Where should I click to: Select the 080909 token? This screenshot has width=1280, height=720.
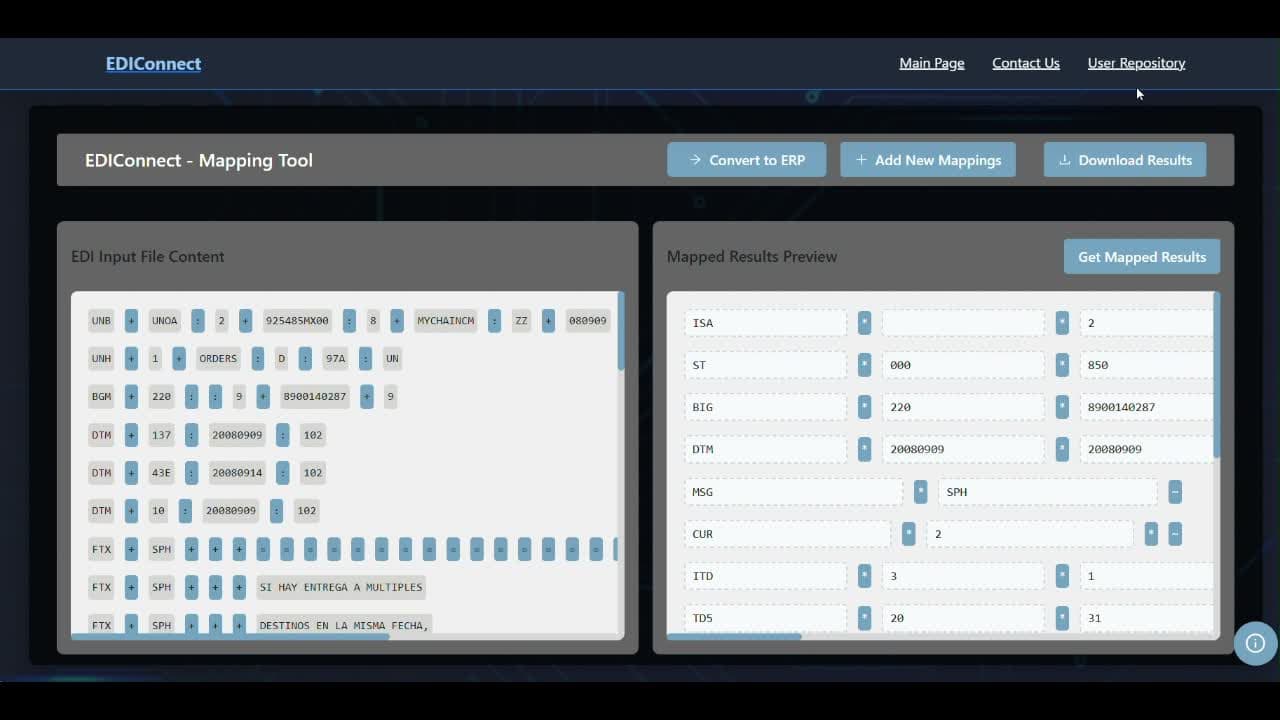[587, 321]
